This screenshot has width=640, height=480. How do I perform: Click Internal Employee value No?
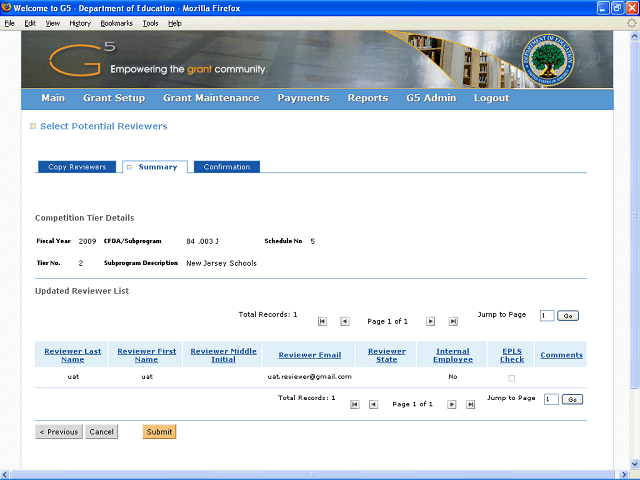pyautogui.click(x=453, y=377)
